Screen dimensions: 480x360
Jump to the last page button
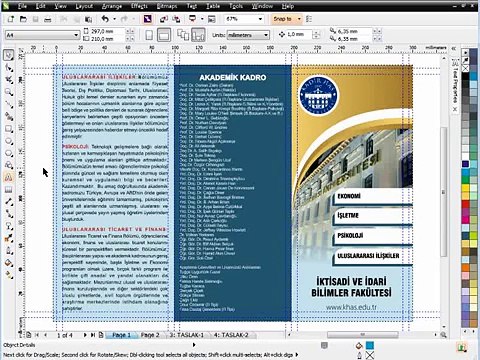pyautogui.click(x=93, y=335)
